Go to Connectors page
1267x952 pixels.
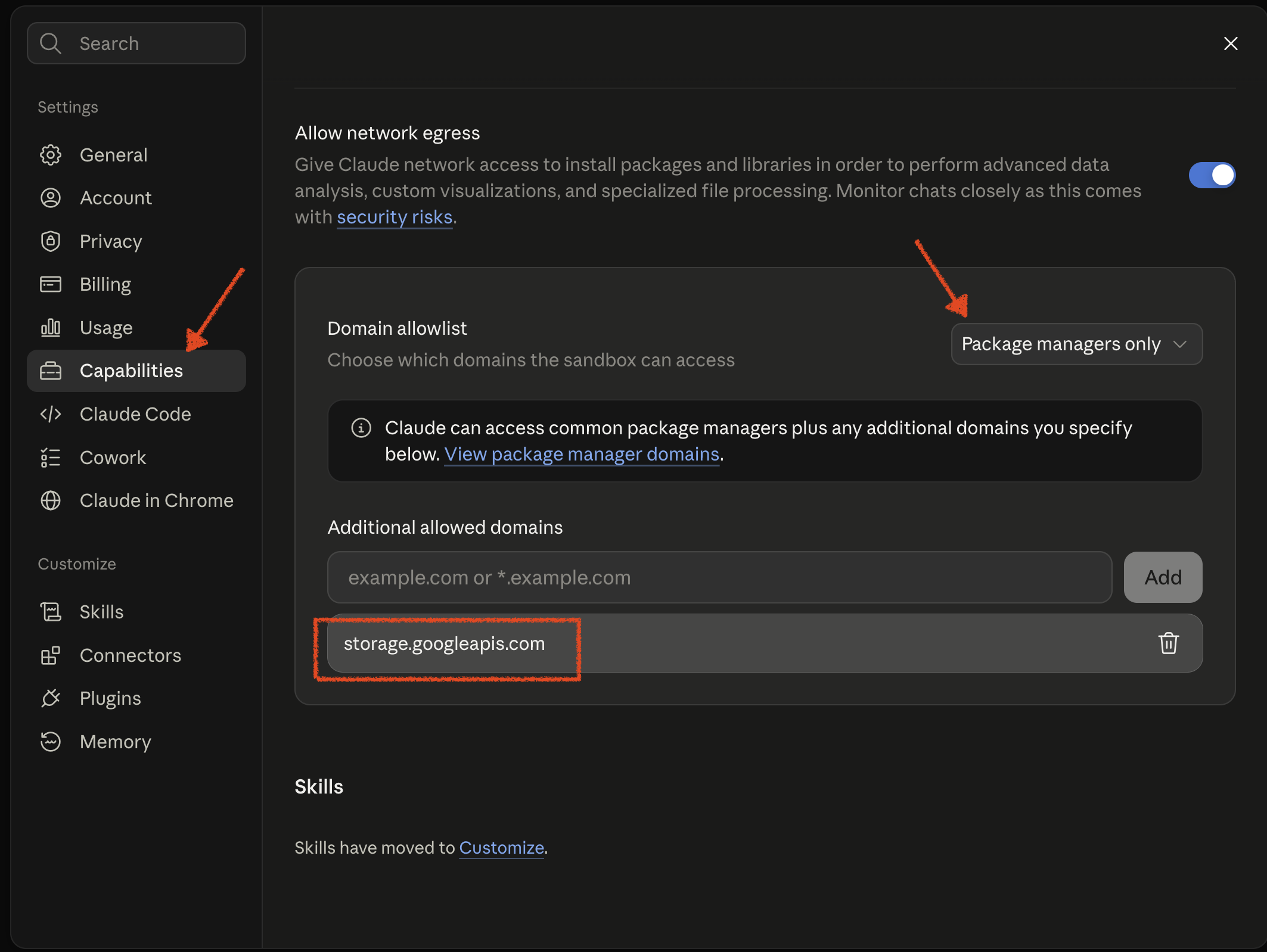point(136,655)
